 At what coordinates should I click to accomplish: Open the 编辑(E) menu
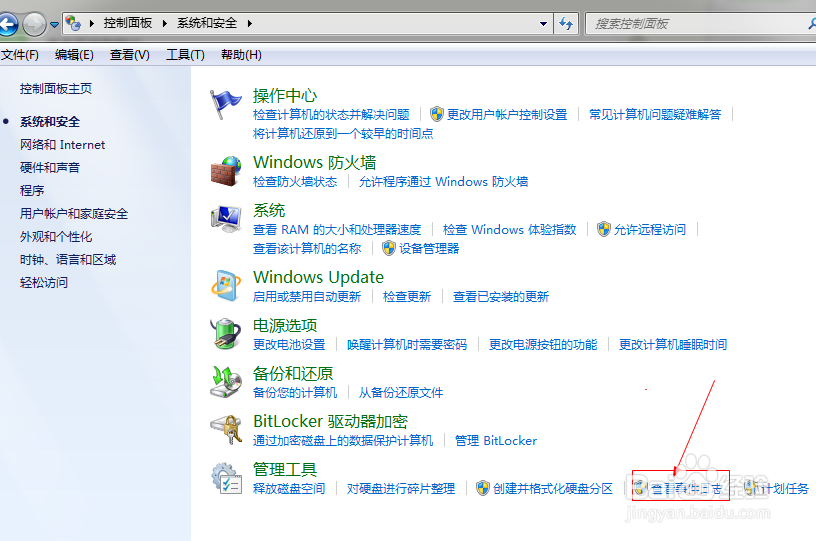[74, 55]
